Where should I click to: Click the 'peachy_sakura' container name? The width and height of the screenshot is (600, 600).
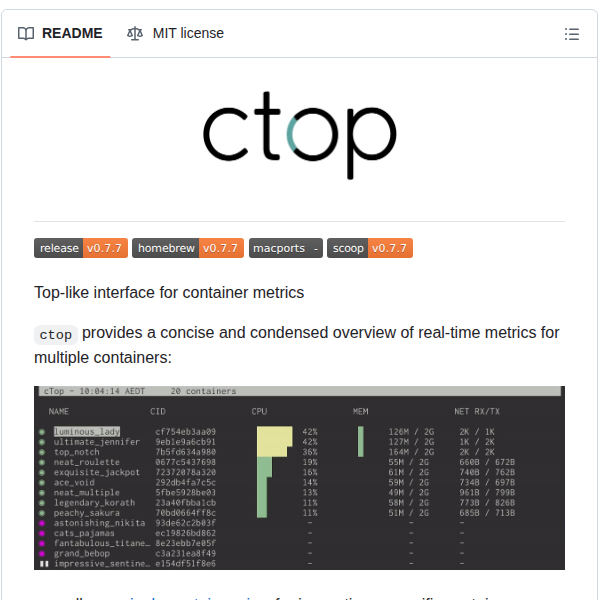click(86, 513)
